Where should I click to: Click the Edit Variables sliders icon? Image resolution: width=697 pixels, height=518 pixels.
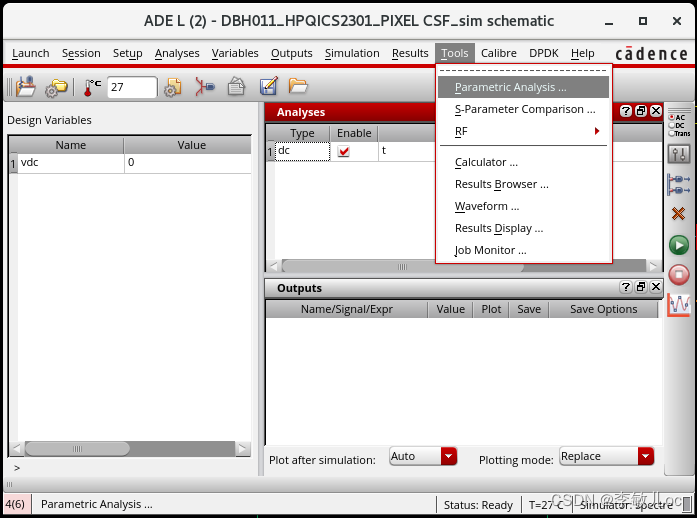tap(679, 154)
